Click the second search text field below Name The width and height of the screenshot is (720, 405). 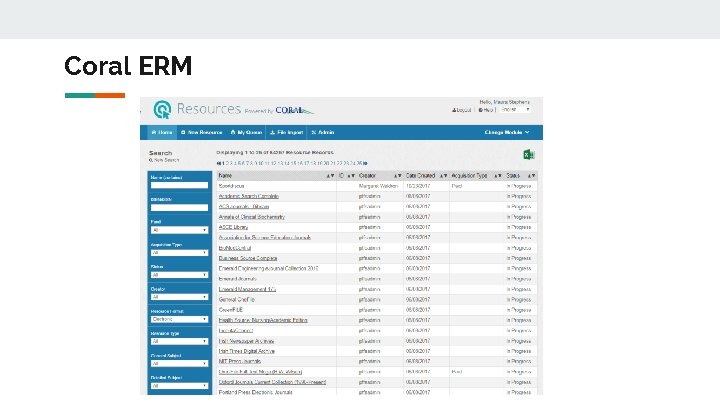pos(180,208)
